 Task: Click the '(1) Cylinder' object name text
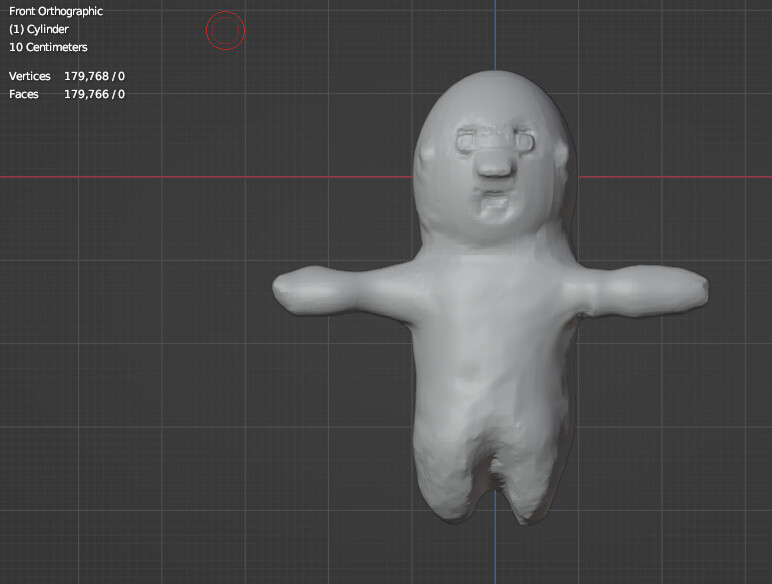38,30
